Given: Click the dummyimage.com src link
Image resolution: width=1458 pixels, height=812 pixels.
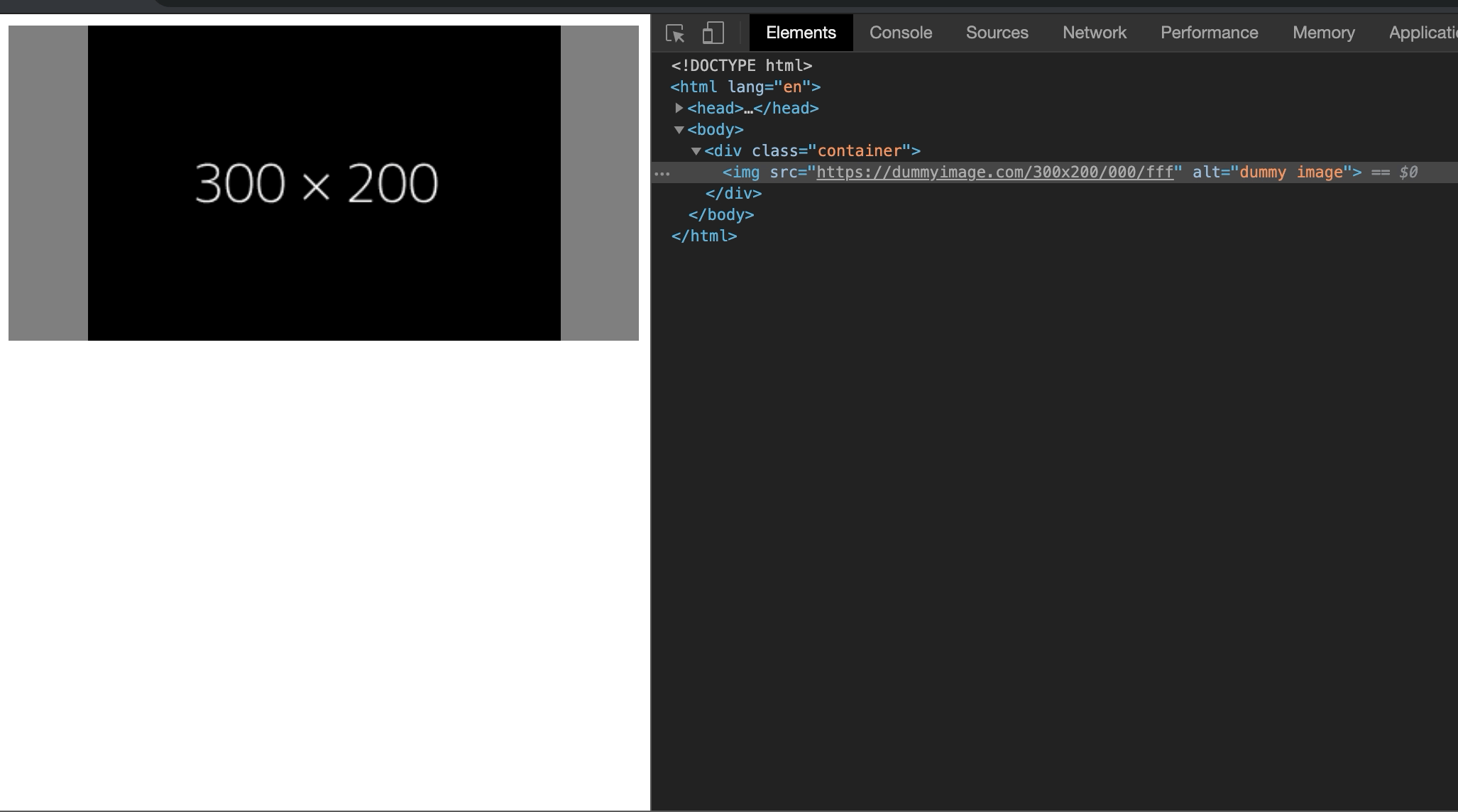Looking at the screenshot, I should pyautogui.click(x=994, y=172).
